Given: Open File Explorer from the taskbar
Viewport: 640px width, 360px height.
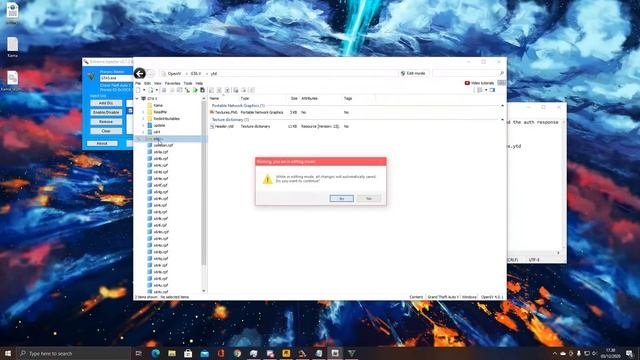Looking at the screenshot, I should click(172, 353).
